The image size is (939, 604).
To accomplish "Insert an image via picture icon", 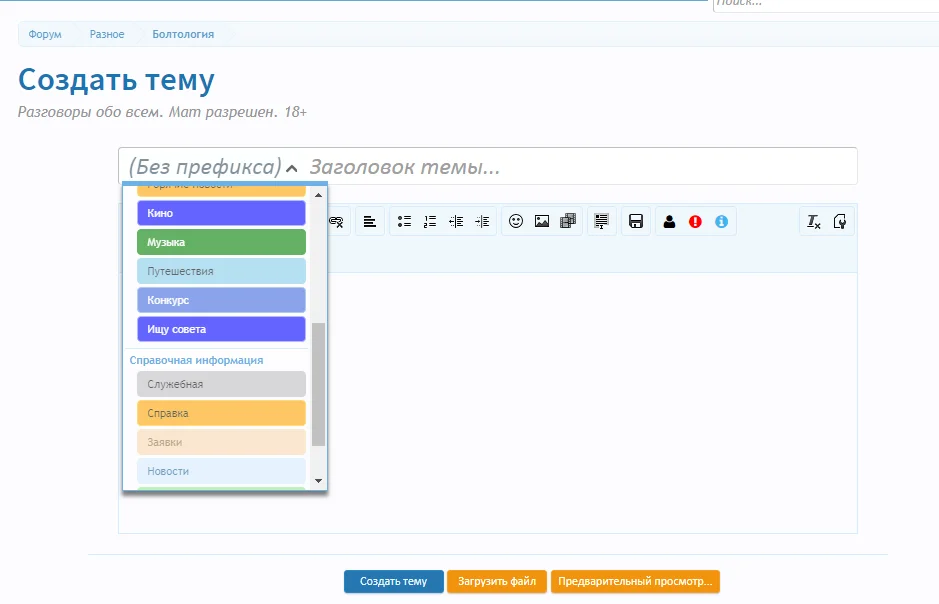I will tap(542, 221).
